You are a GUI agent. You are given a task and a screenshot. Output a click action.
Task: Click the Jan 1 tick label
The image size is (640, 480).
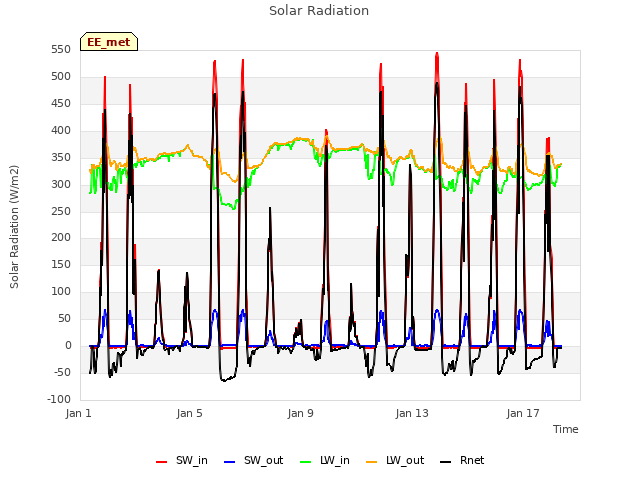click(x=78, y=413)
